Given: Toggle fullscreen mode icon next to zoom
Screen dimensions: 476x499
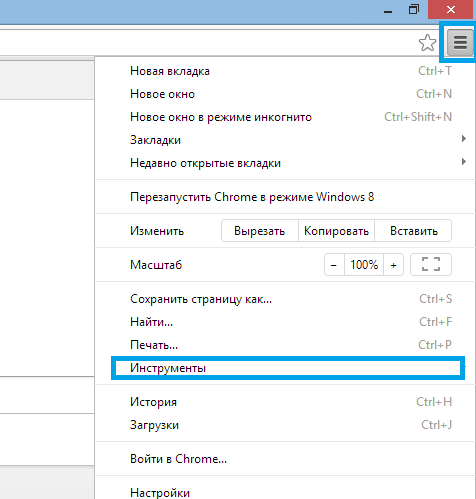Looking at the screenshot, I should coord(431,265).
